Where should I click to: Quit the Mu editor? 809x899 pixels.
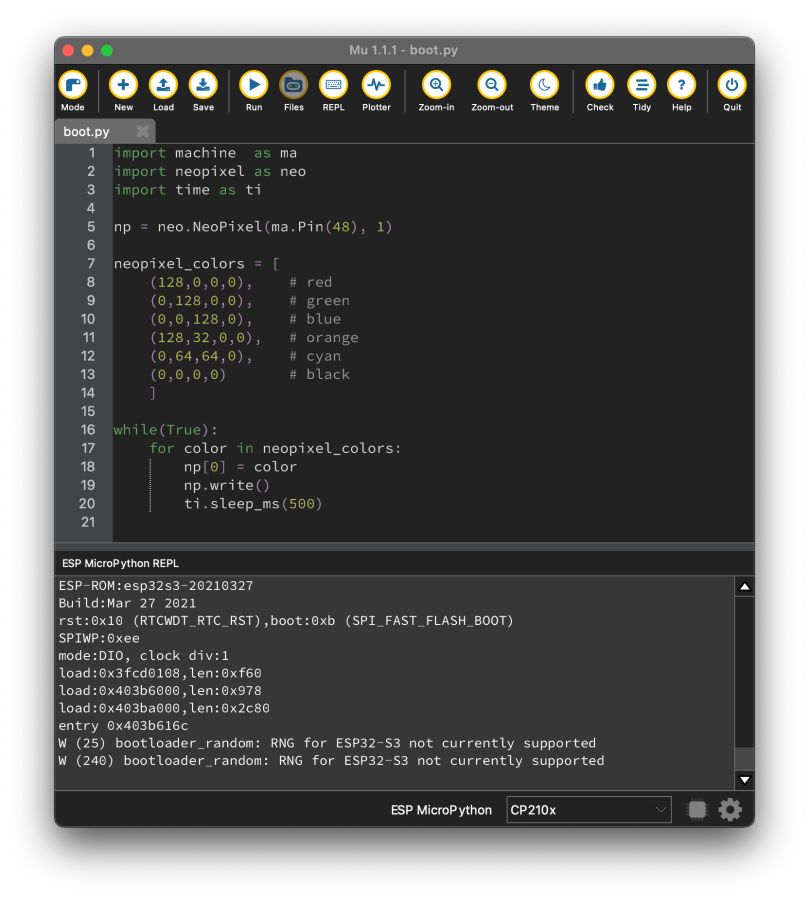pyautogui.click(x=732, y=91)
